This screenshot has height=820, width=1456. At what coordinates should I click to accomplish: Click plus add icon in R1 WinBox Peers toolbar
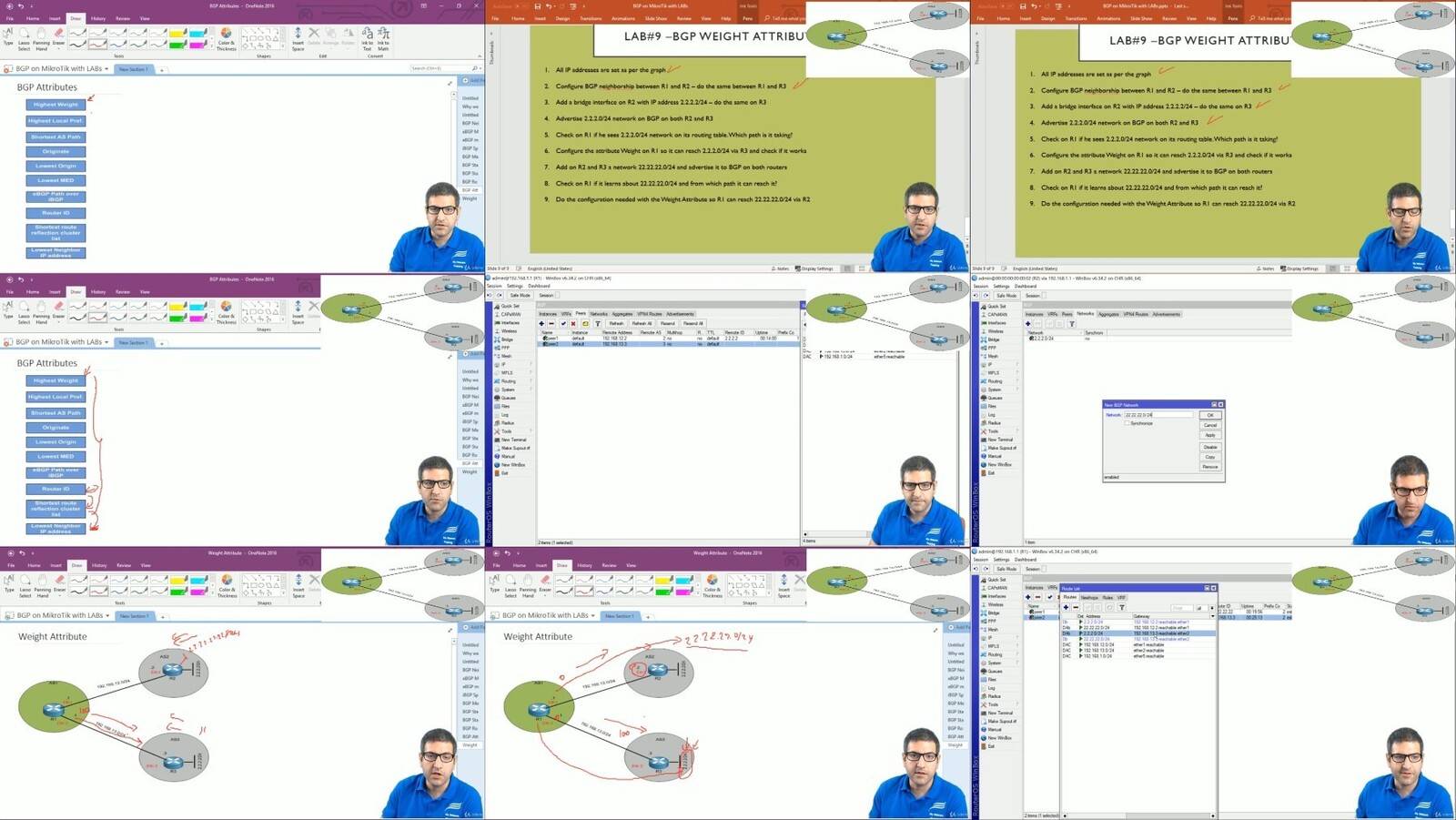pos(541,323)
